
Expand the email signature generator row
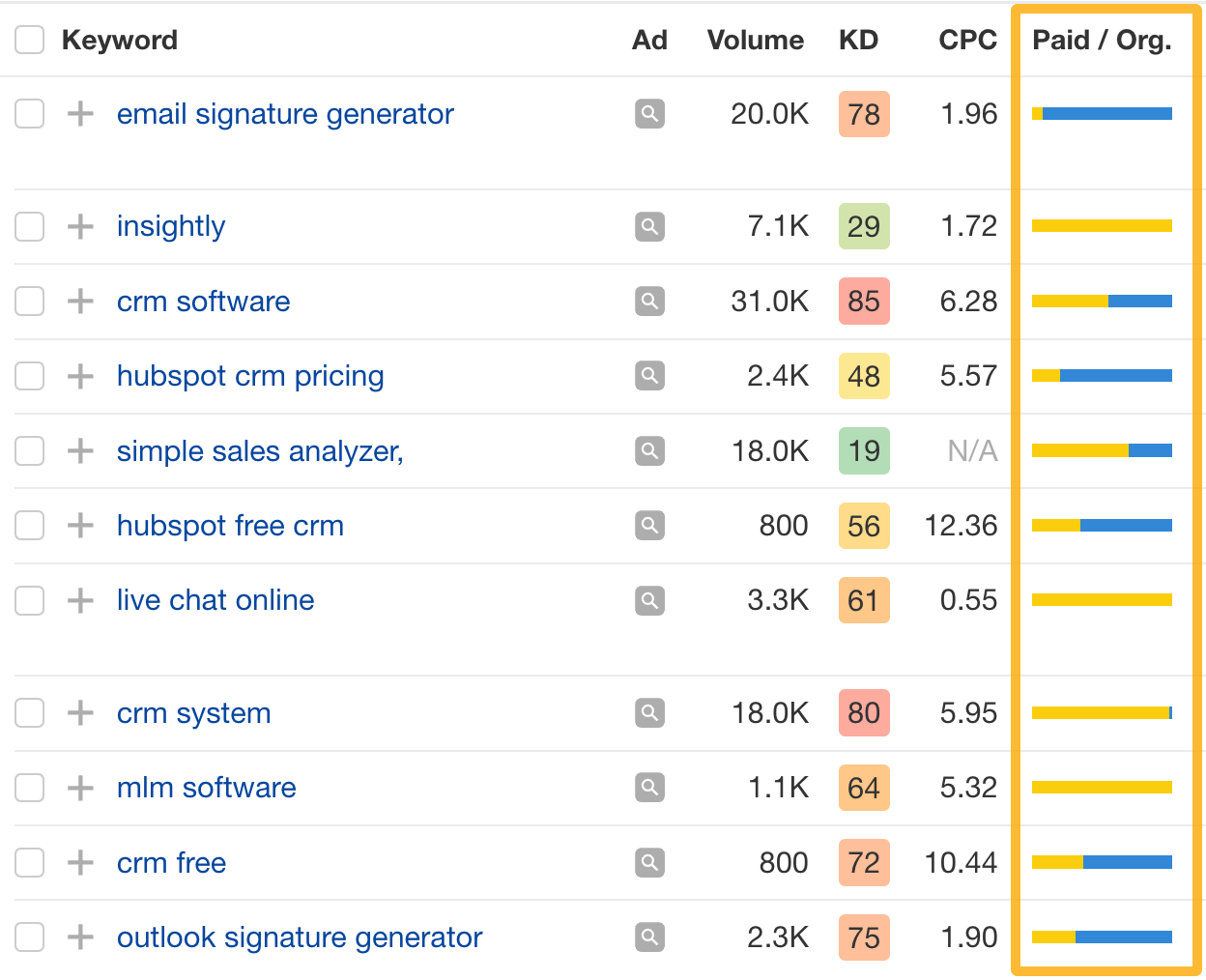tap(79, 114)
